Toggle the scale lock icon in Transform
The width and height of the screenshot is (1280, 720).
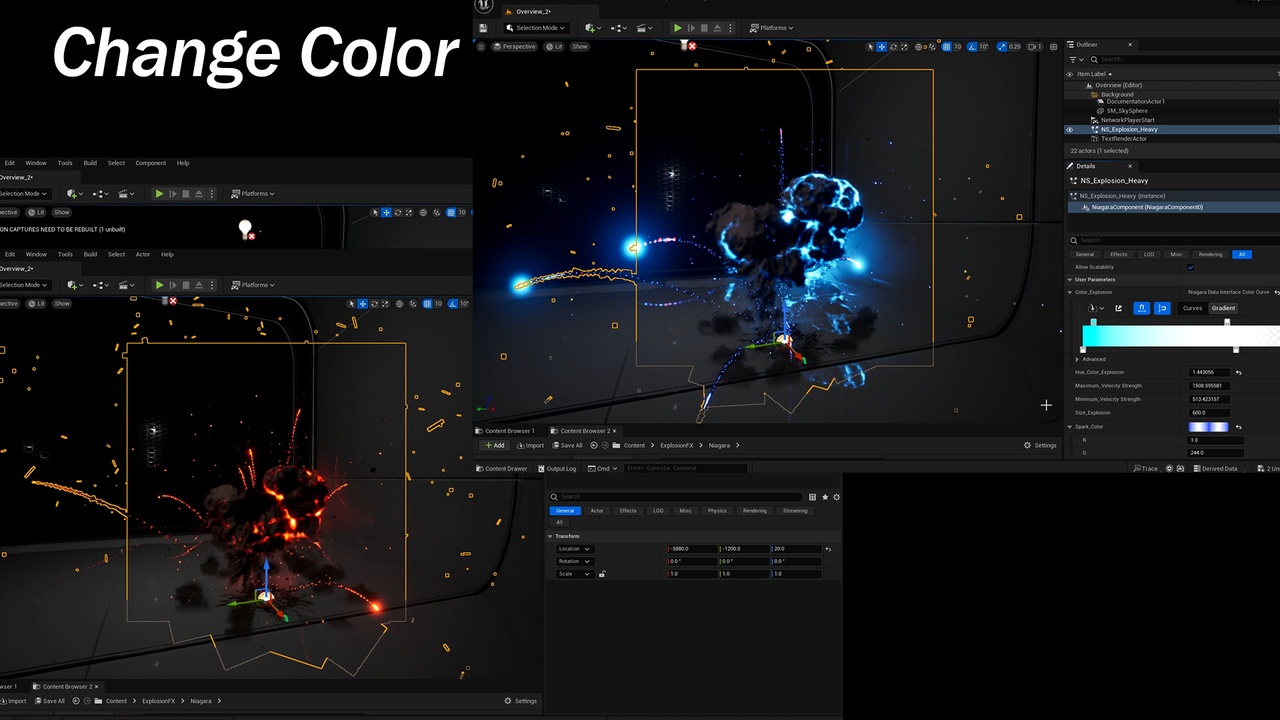coord(602,573)
